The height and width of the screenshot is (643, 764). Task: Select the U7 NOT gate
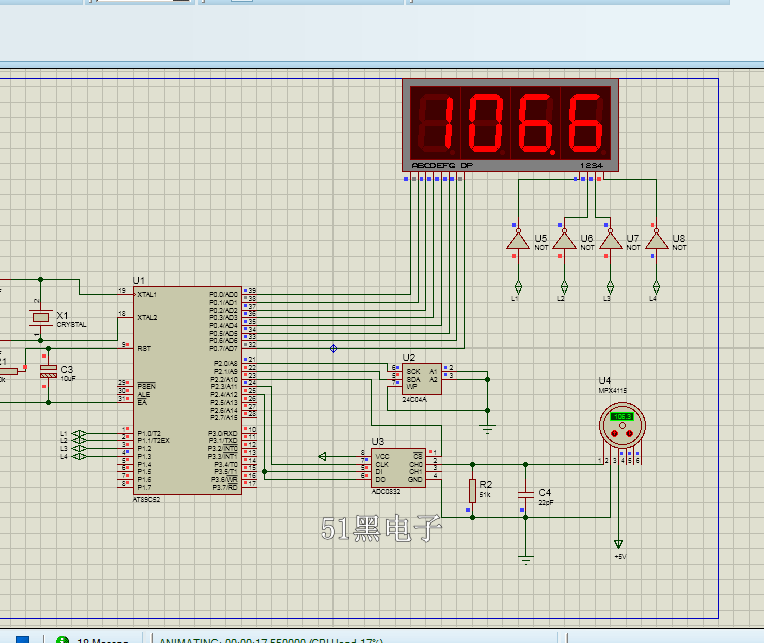(610, 240)
